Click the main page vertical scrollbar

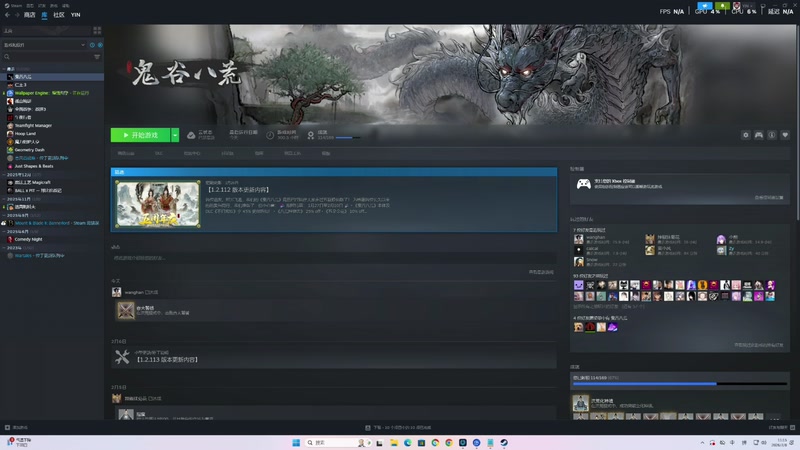point(797,122)
